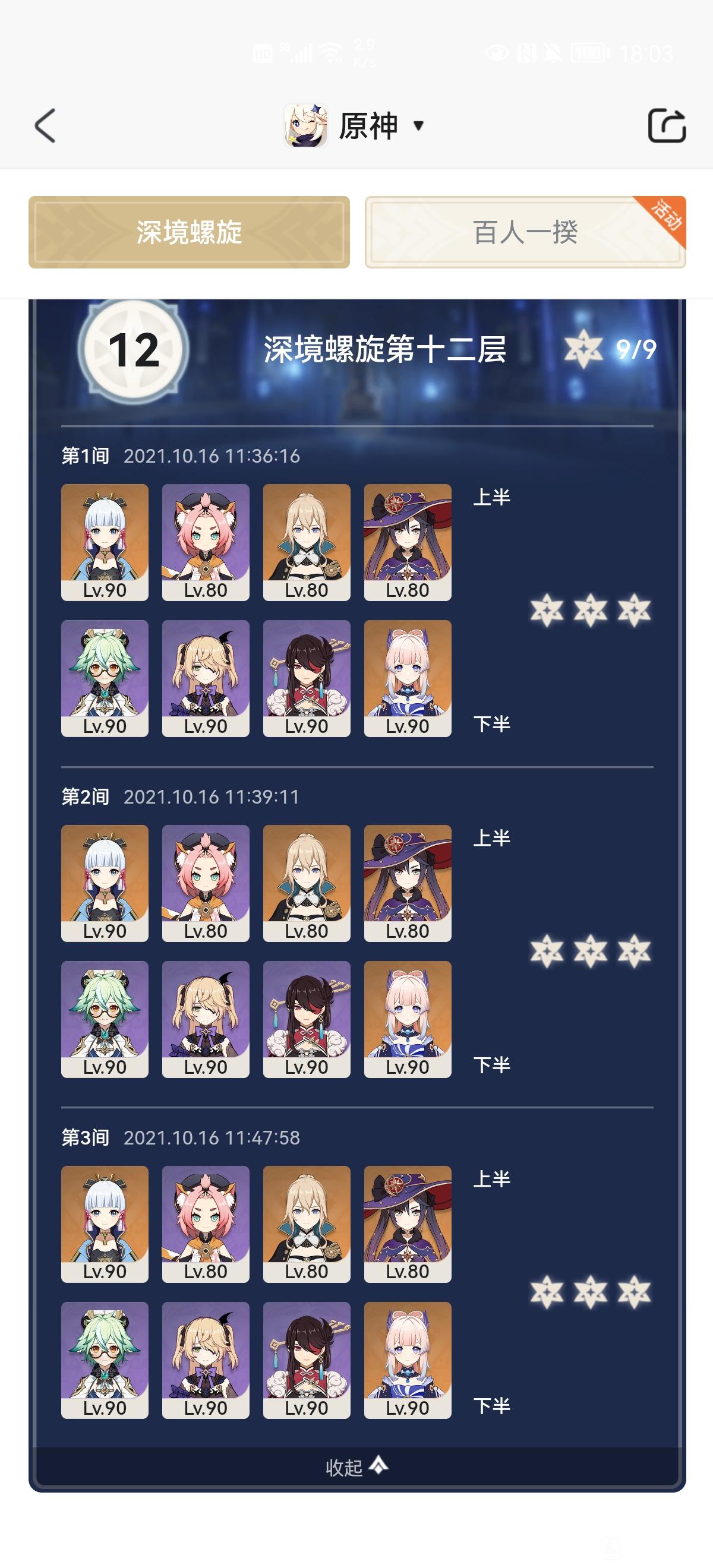Image resolution: width=713 pixels, height=1568 pixels.
Task: Select Ayaka portrait in chamber 1 first half
Action: pyautogui.click(x=105, y=542)
